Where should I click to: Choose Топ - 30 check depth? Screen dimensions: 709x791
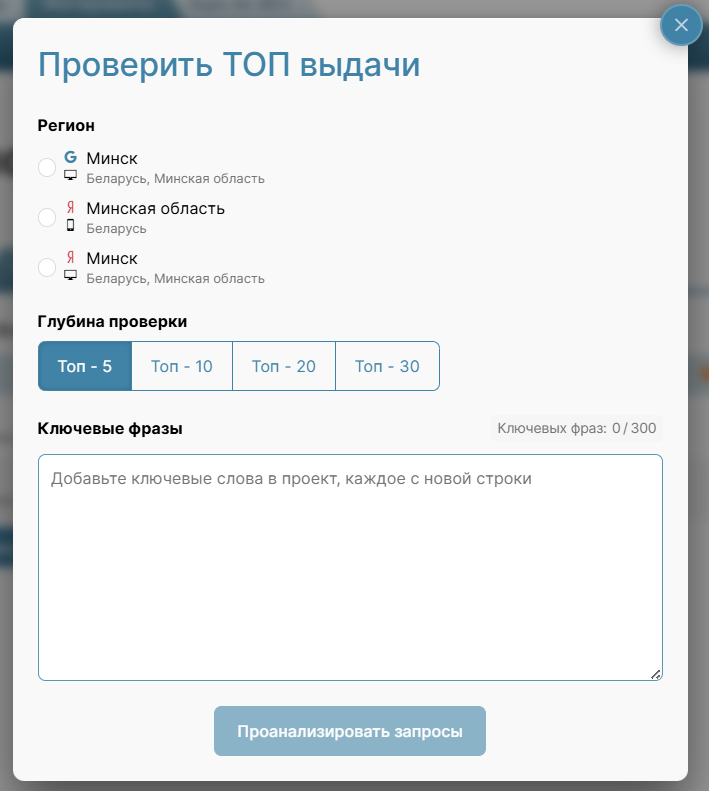tap(387, 366)
